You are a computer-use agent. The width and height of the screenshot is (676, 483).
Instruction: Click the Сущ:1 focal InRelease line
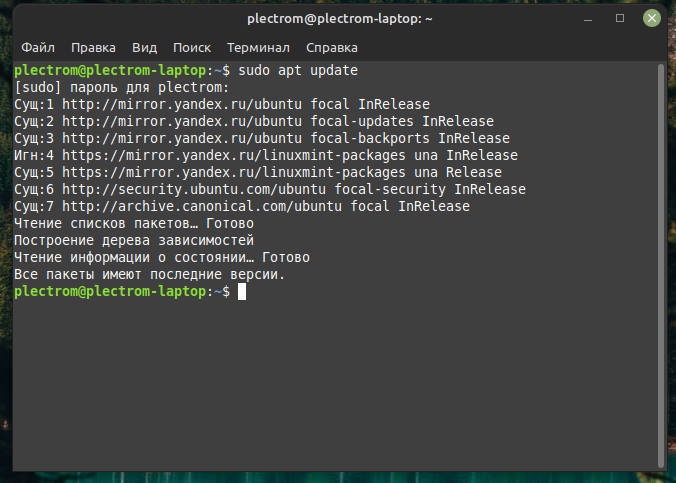(x=222, y=104)
